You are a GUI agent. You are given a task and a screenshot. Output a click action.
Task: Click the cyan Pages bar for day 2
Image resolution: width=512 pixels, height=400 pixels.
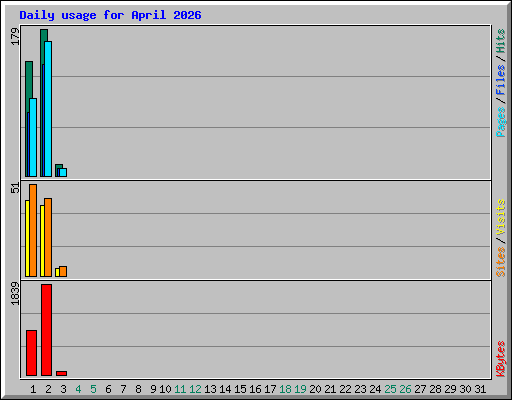[x=48, y=109]
